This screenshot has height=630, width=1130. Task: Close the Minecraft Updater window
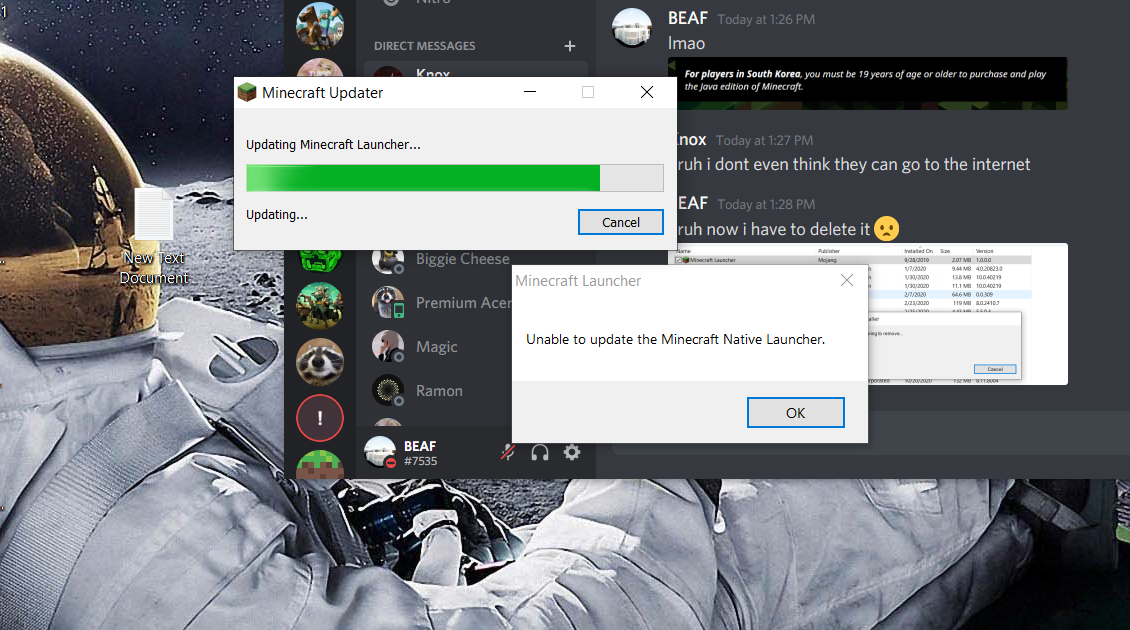(647, 92)
